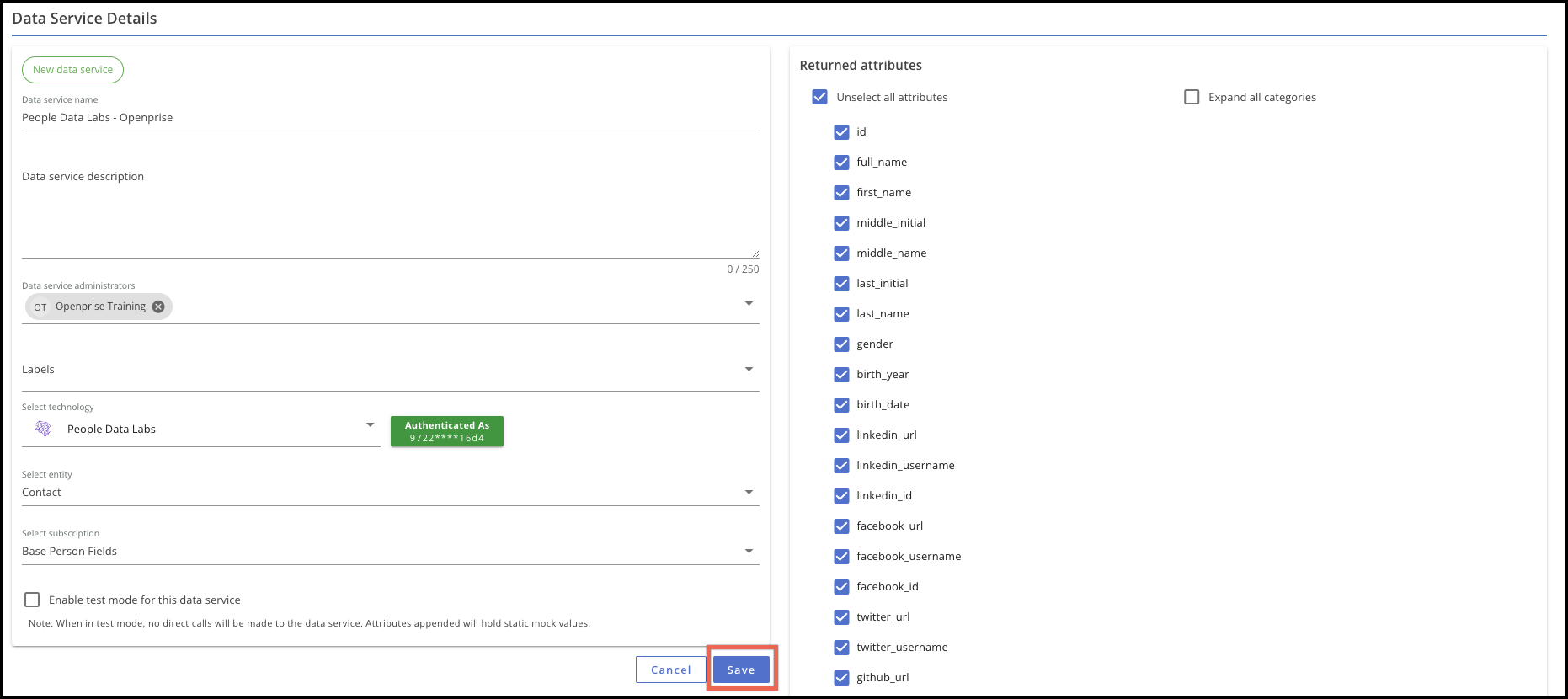Click the Data service description text area
Screen dimensions: 1568x699
tap(391, 211)
